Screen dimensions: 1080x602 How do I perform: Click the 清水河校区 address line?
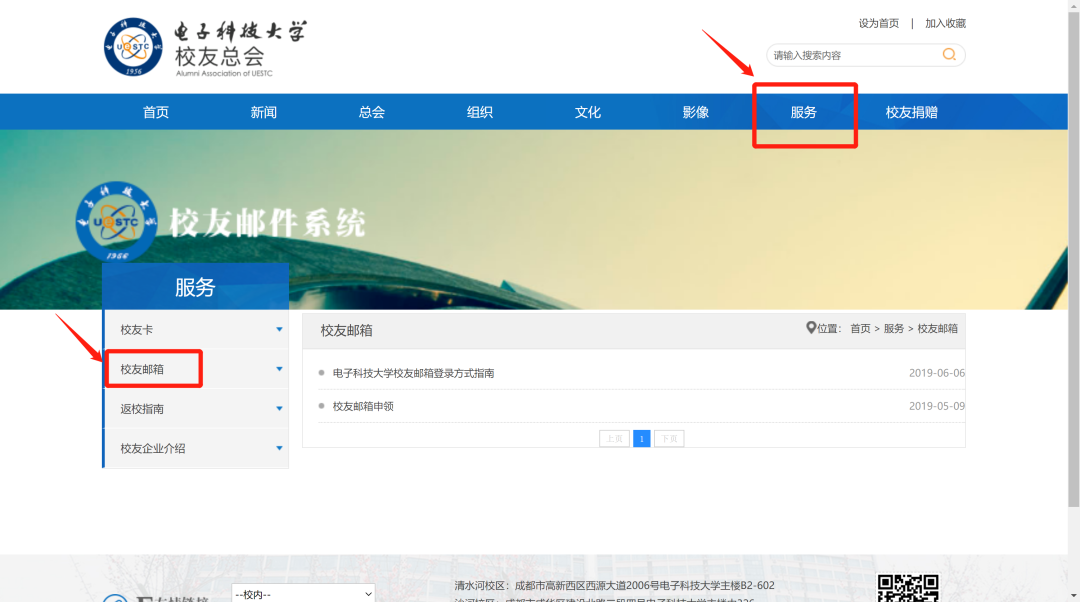click(x=614, y=585)
